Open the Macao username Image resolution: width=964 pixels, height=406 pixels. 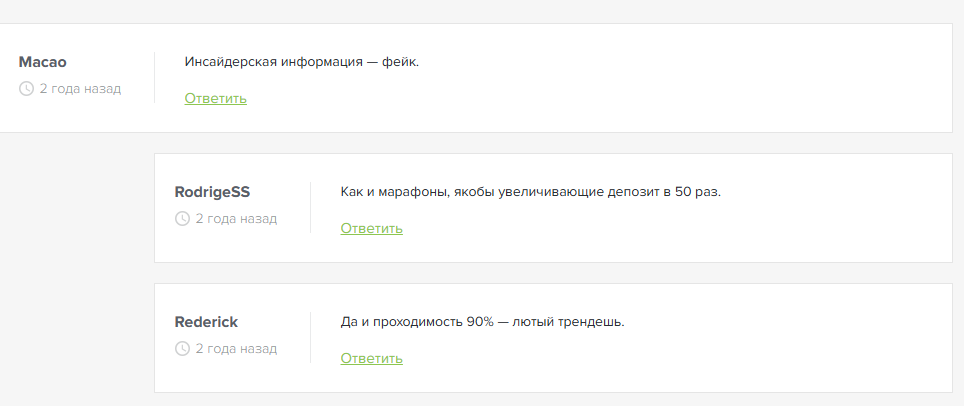(42, 62)
